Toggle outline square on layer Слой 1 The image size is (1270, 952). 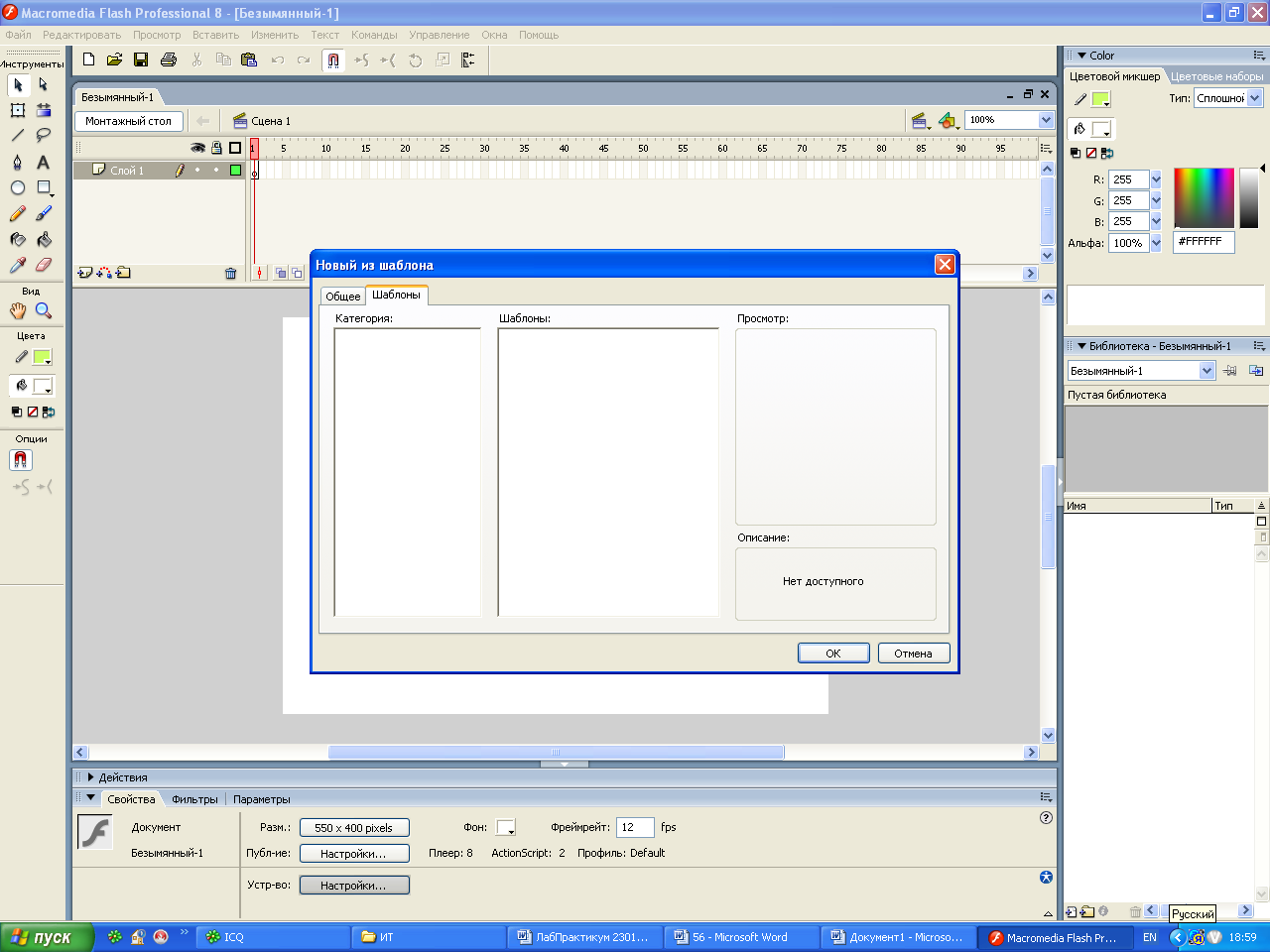[x=235, y=170]
